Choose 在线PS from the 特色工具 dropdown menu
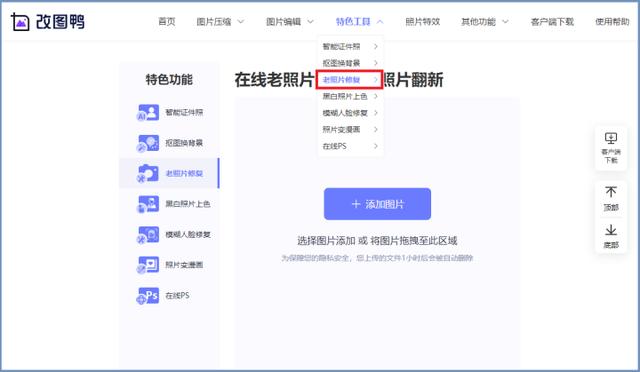The width and height of the screenshot is (640, 372). pyautogui.click(x=350, y=146)
